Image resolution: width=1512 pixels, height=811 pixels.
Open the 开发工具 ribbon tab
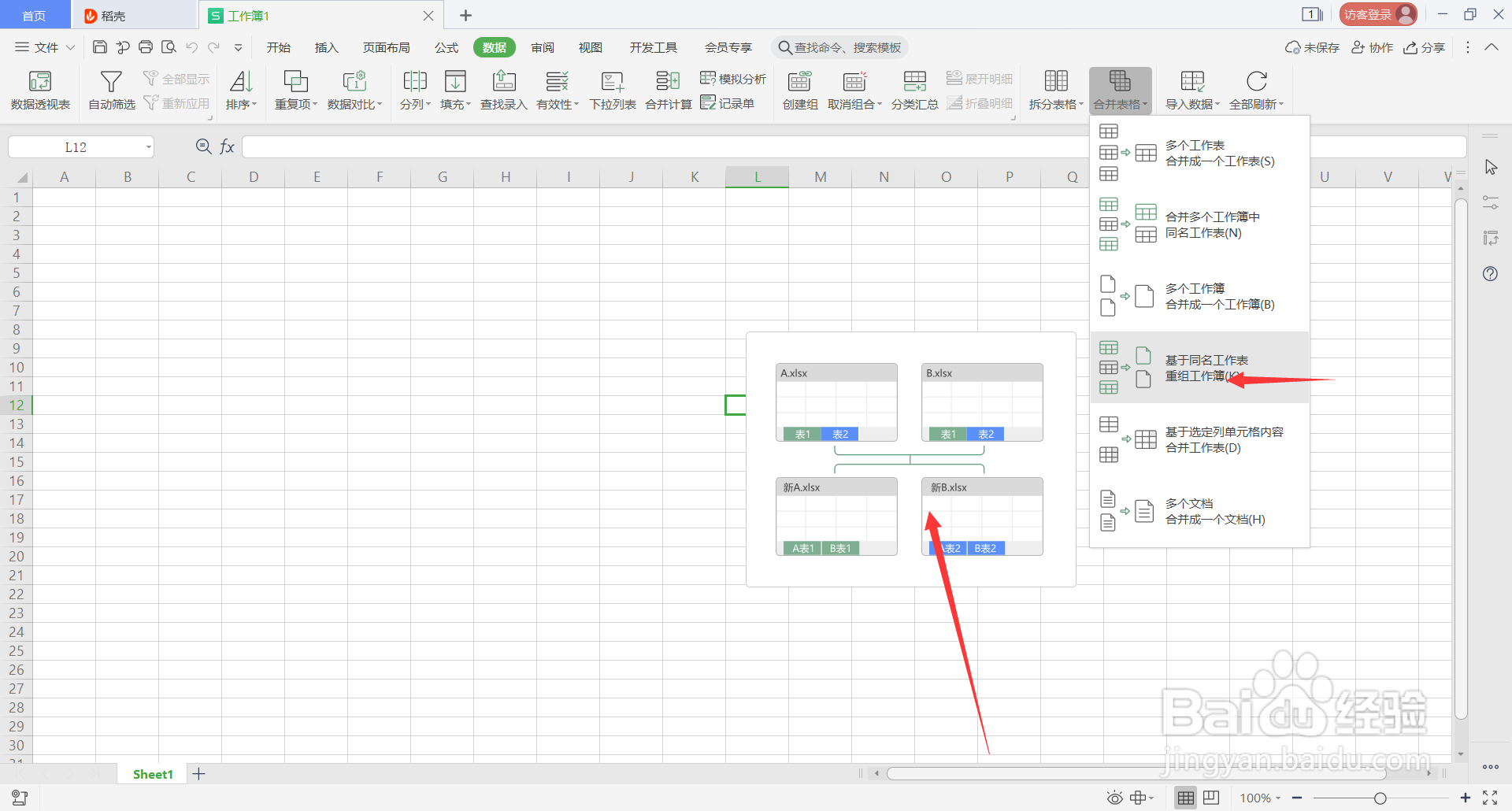[x=653, y=47]
